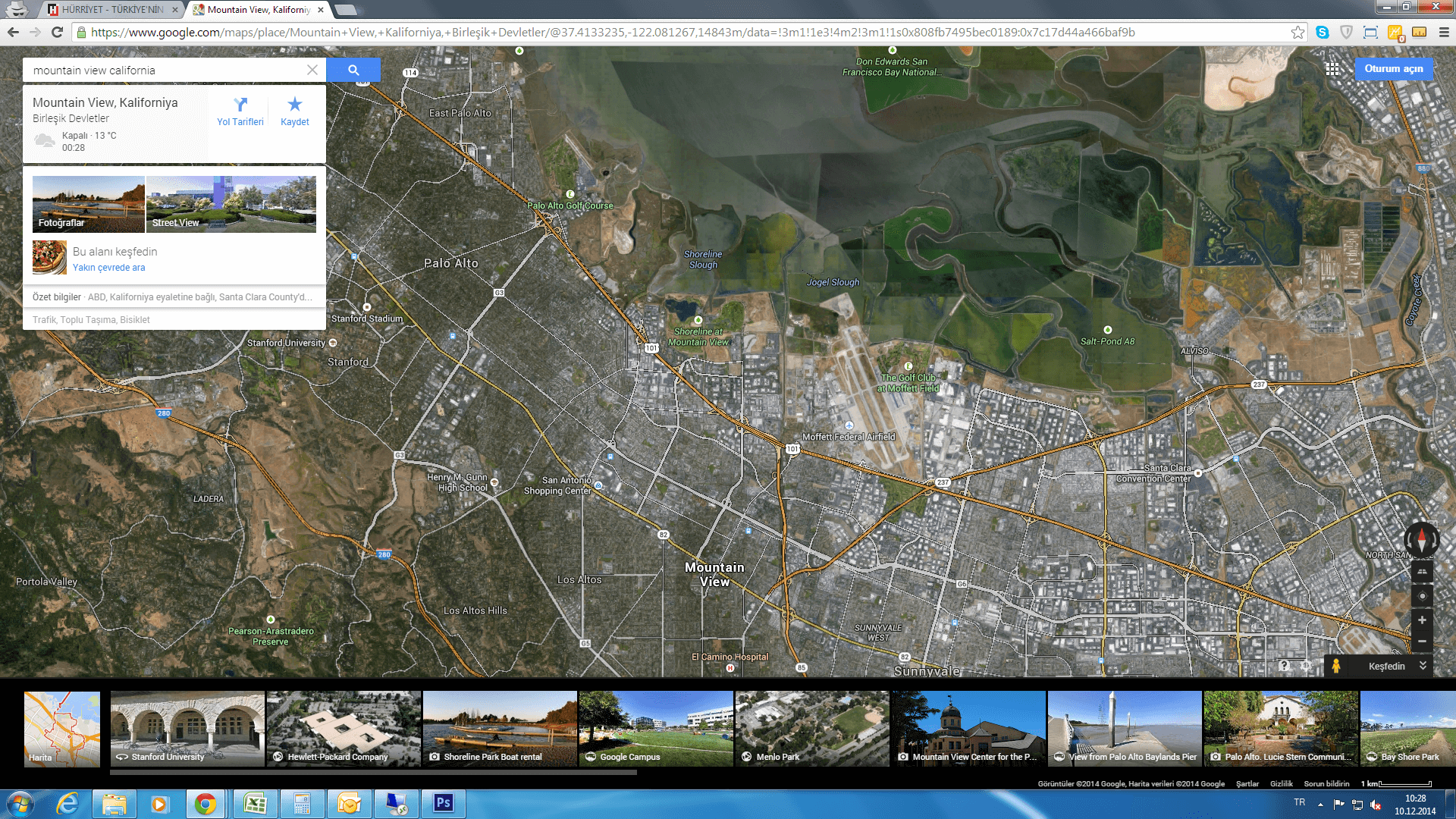Click the browser forward arrow
This screenshot has width=1456, height=819.
coord(35,32)
